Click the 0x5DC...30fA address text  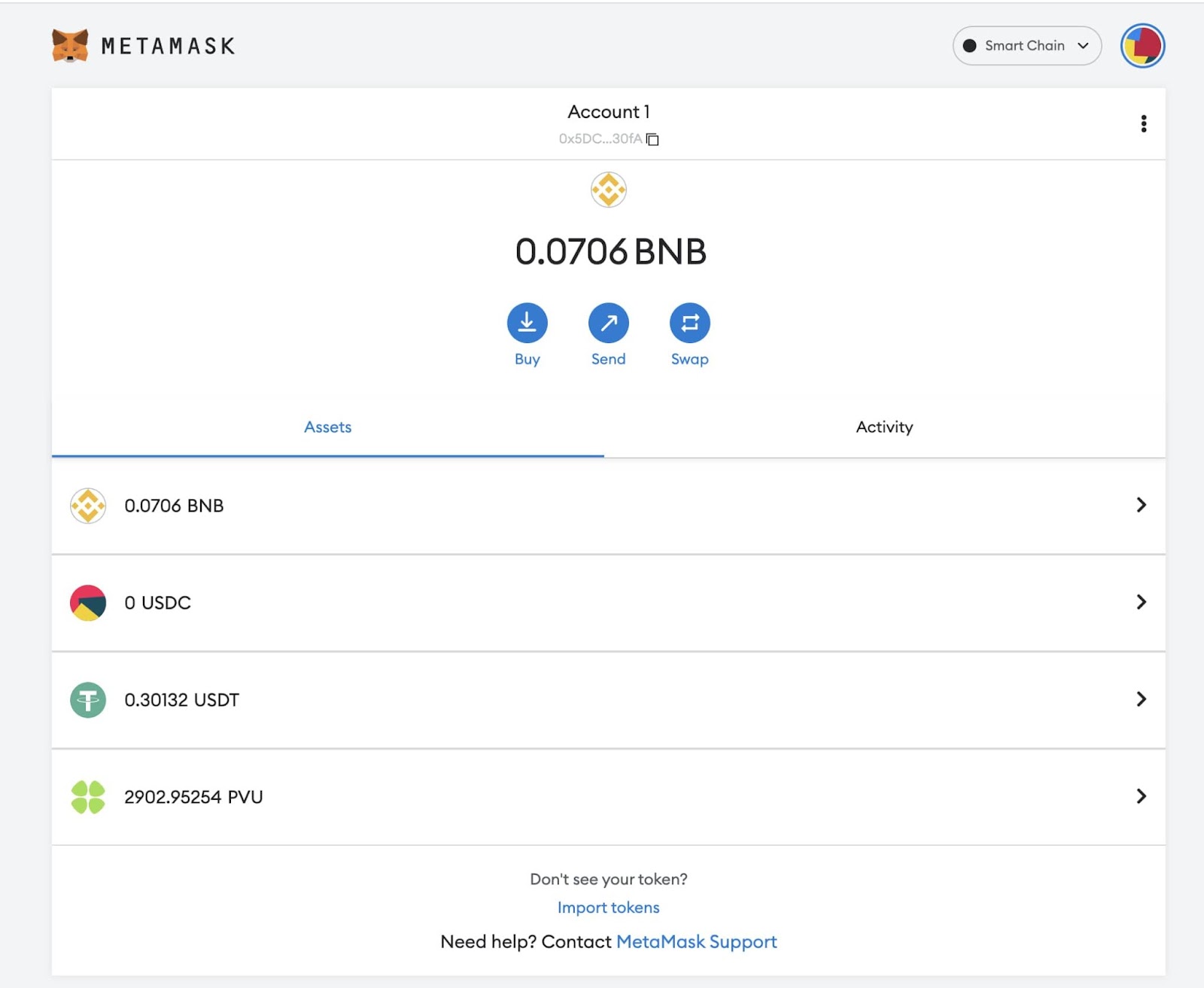click(x=600, y=139)
